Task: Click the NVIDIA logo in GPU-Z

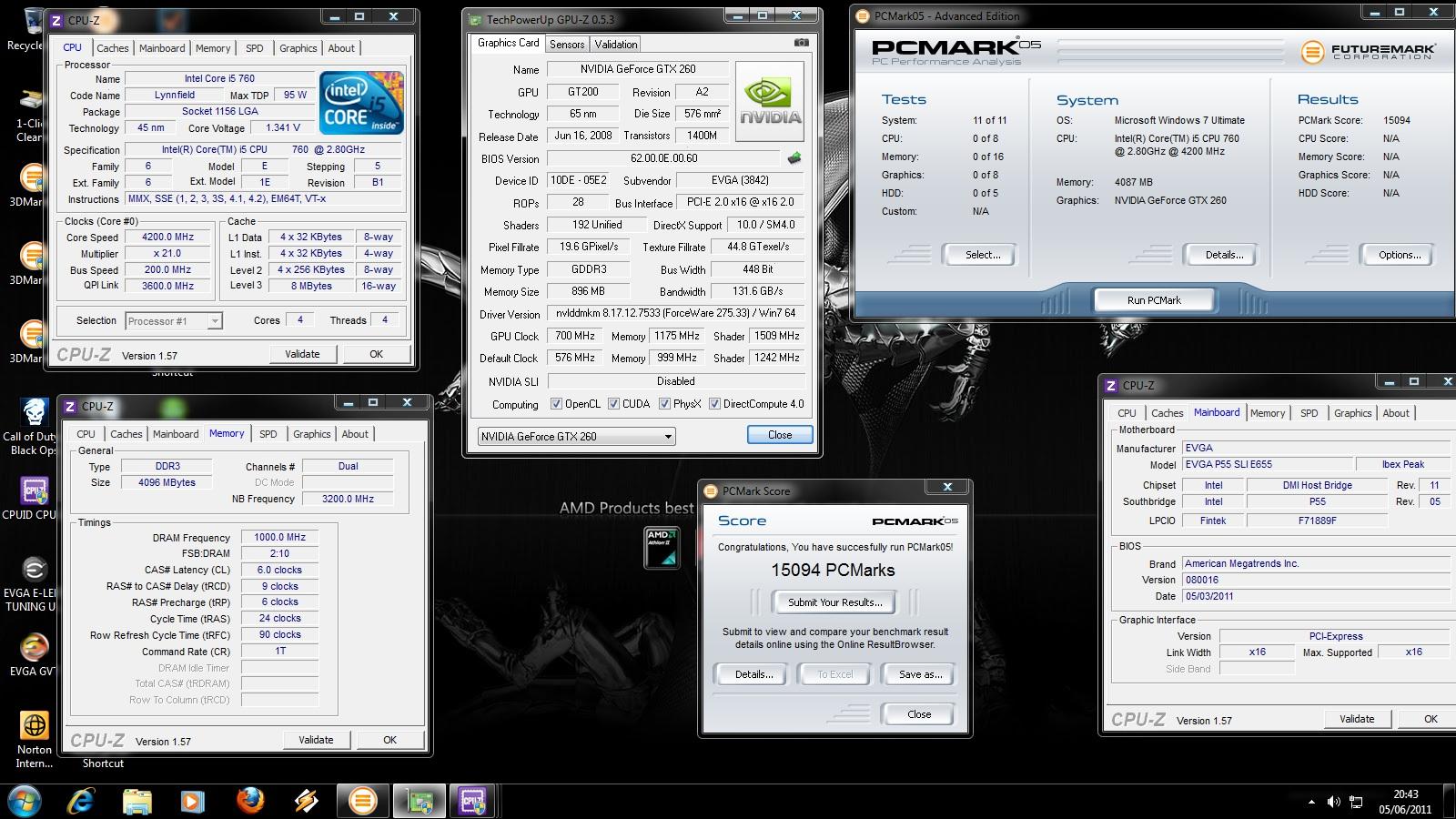Action: pyautogui.click(x=770, y=101)
